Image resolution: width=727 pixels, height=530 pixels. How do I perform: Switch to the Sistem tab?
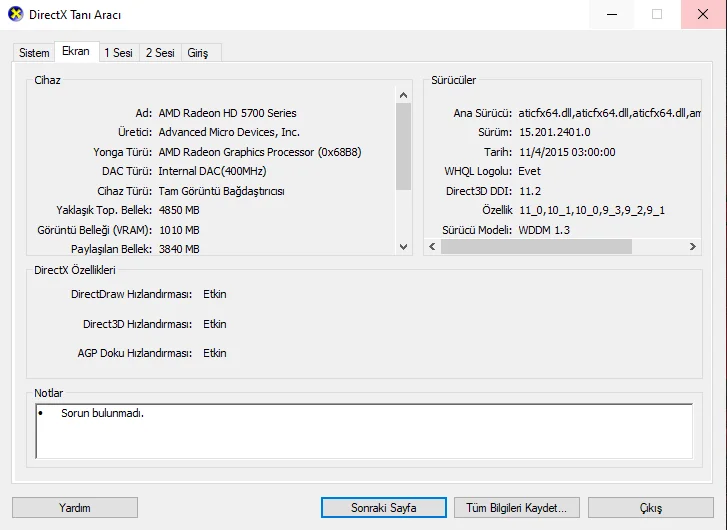(34, 53)
